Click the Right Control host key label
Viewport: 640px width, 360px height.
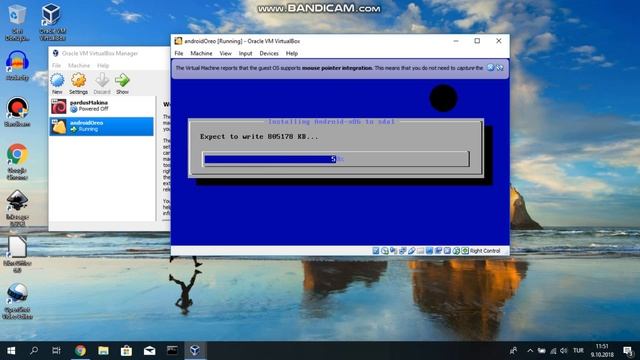(484, 251)
